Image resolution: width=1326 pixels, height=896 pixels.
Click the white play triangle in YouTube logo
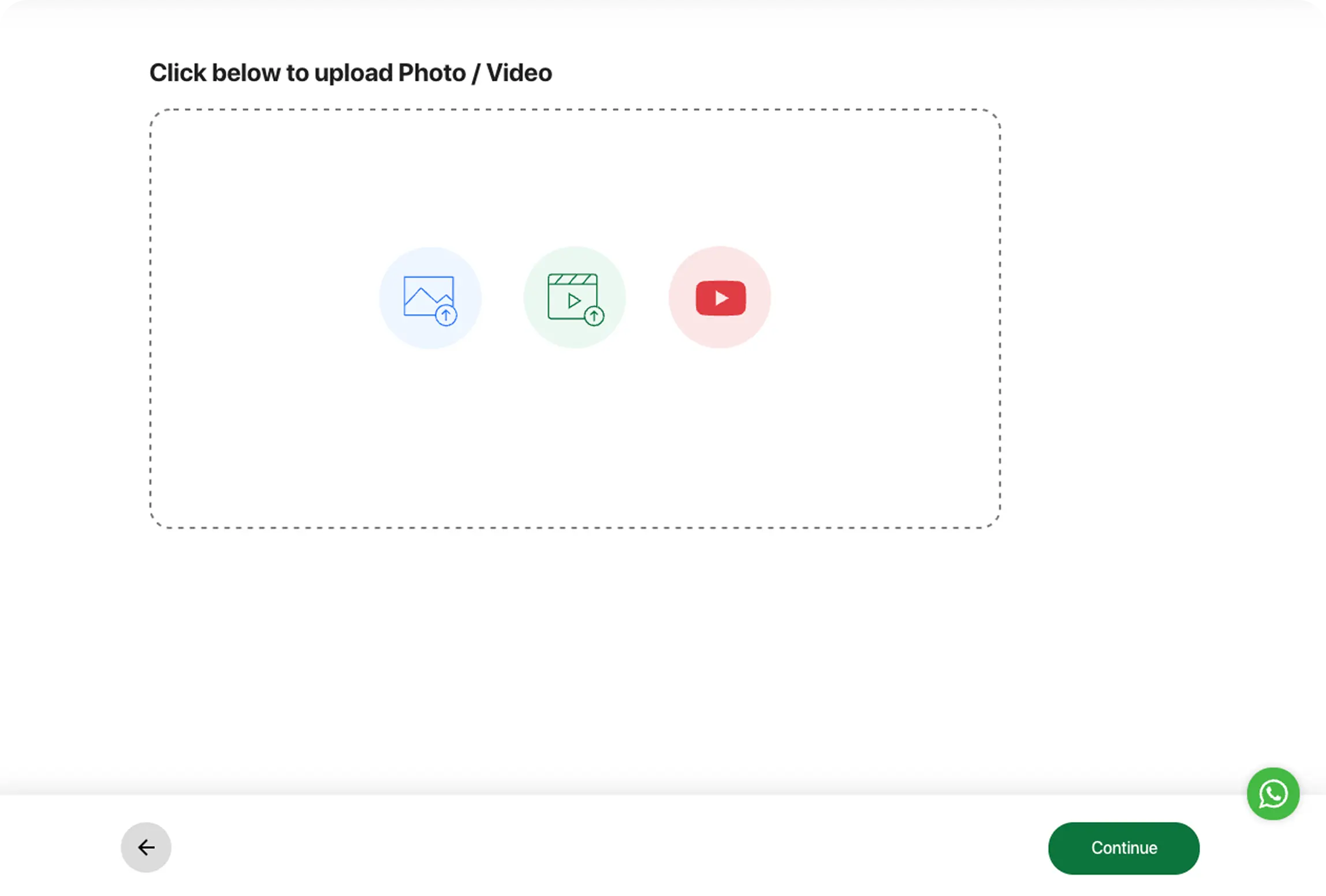pos(721,298)
